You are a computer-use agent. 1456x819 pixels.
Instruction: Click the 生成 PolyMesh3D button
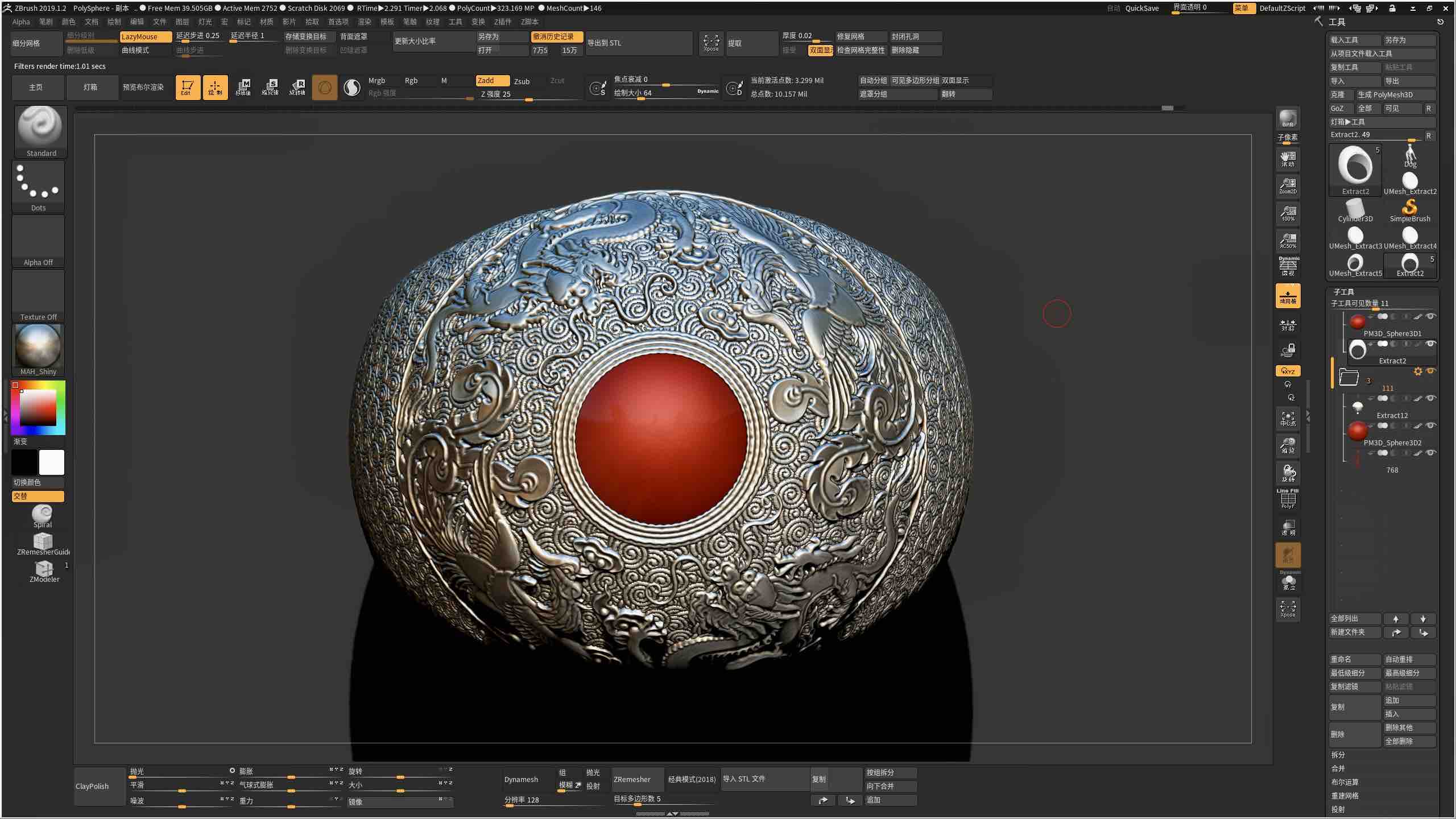click(x=1387, y=94)
